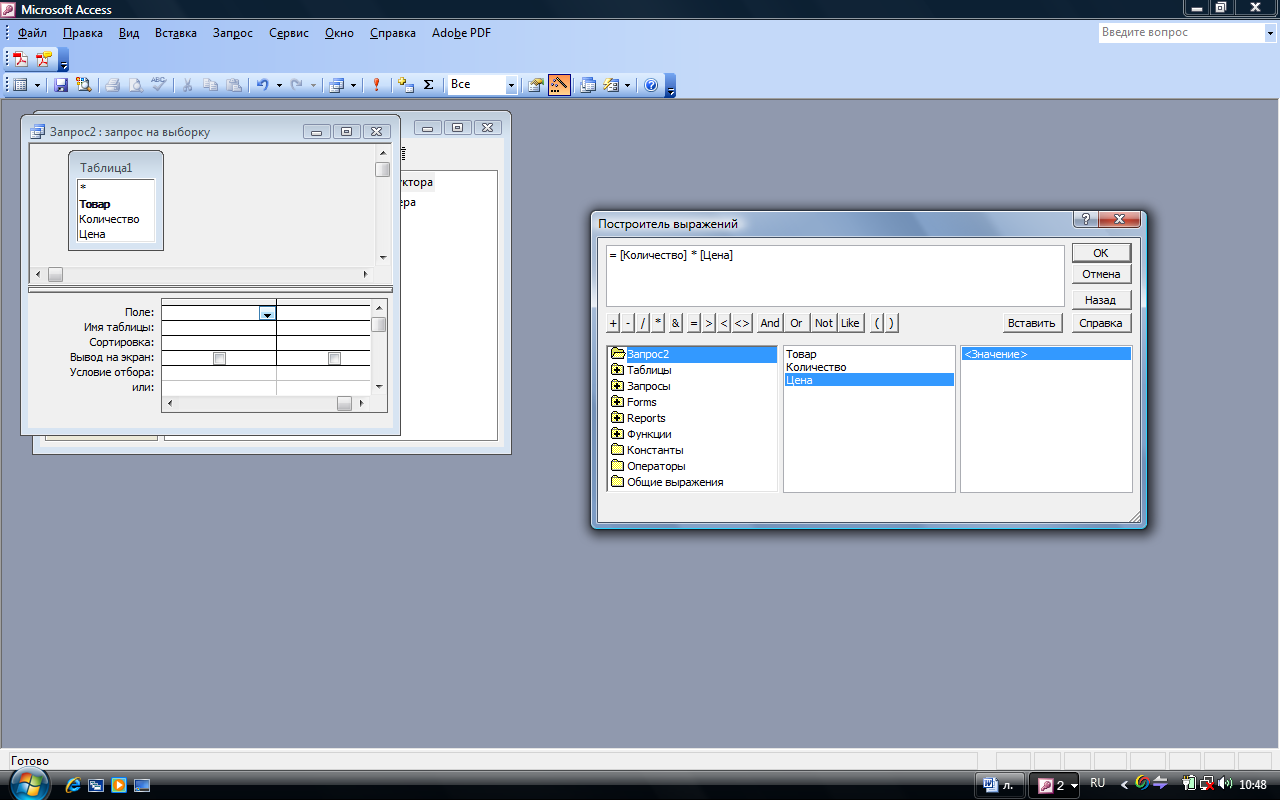Screen dimensions: 1280x800
Task: Open the Сервис menu
Action: click(x=289, y=33)
